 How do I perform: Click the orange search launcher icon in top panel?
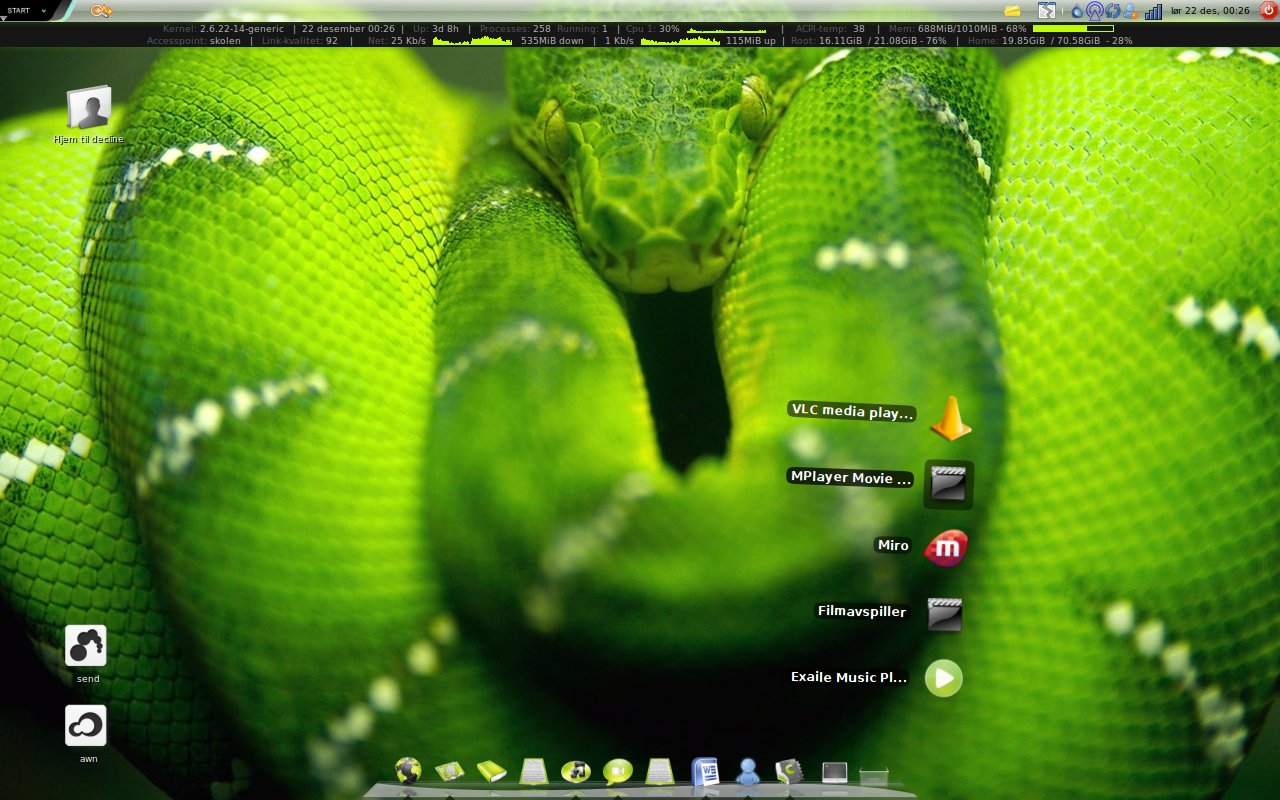click(101, 10)
